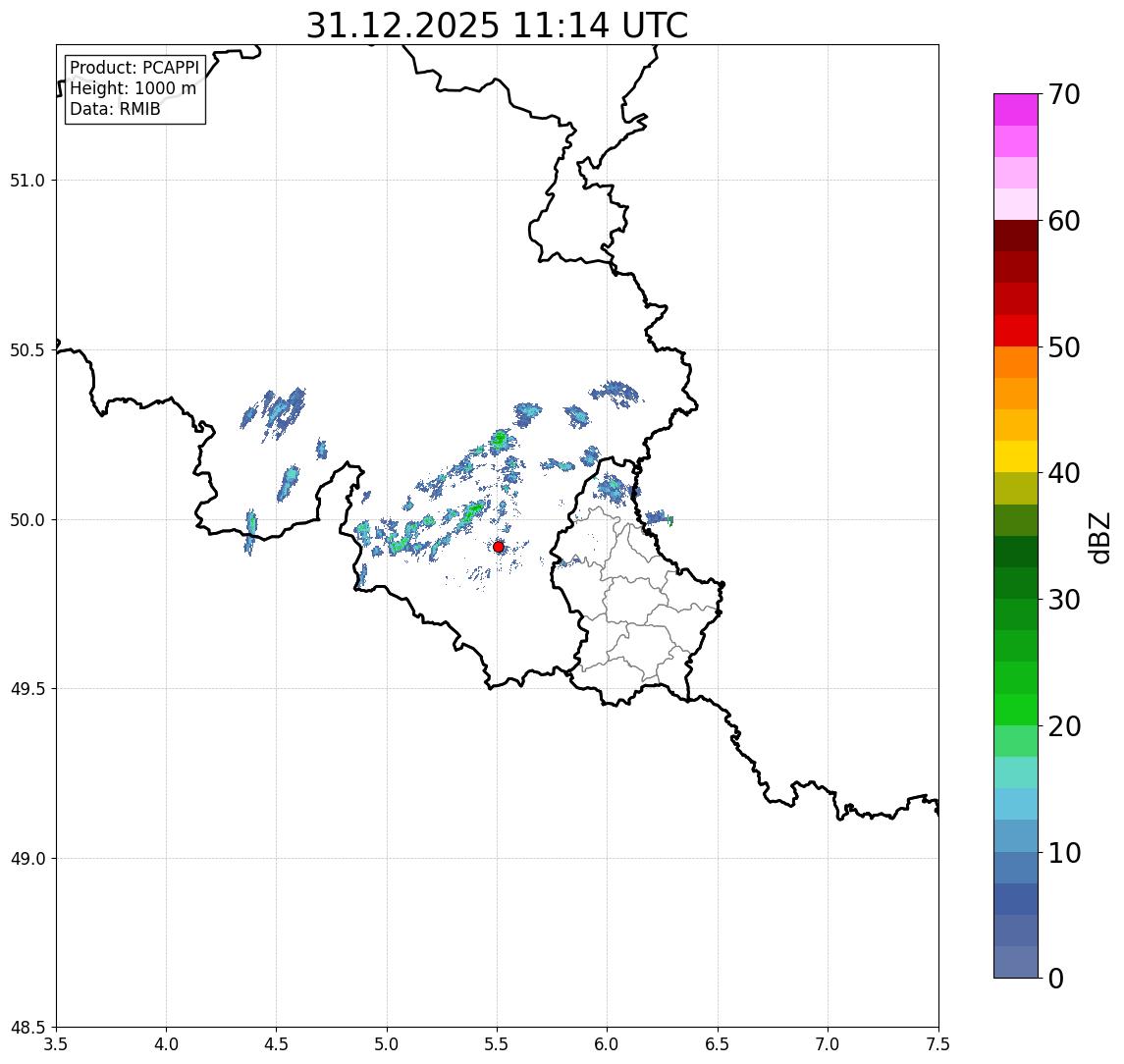Click the "Height: 1000 m" legend line
This screenshot has height=1064, width=1124.
133,88
